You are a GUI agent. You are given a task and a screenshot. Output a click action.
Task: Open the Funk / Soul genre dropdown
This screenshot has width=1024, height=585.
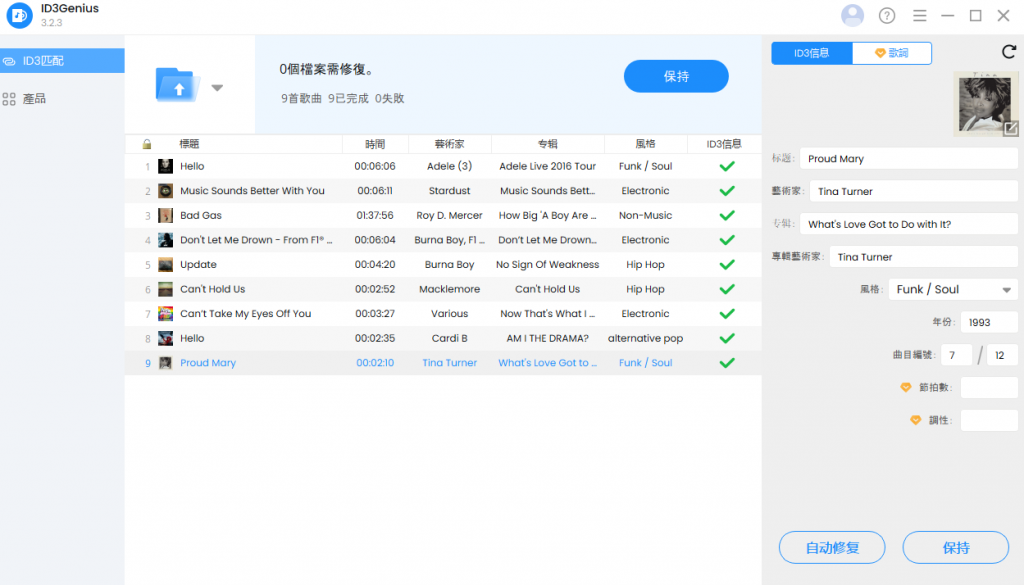953,289
